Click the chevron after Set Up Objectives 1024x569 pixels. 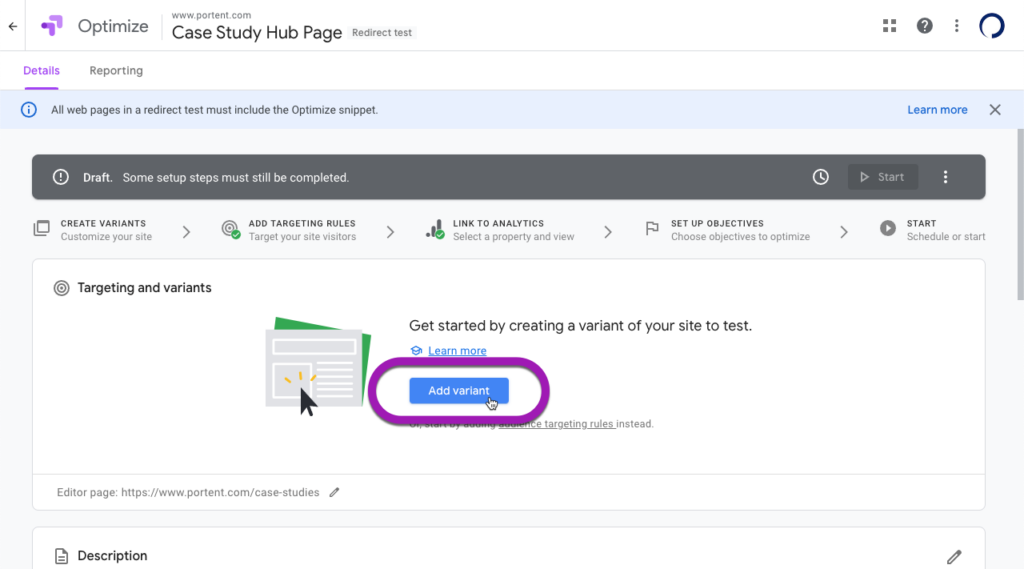(x=844, y=232)
